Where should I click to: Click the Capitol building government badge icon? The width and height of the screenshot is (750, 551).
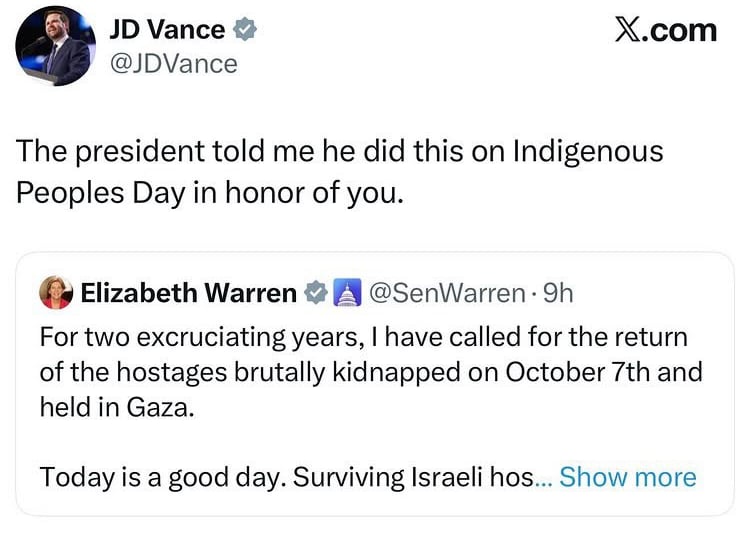pos(346,293)
